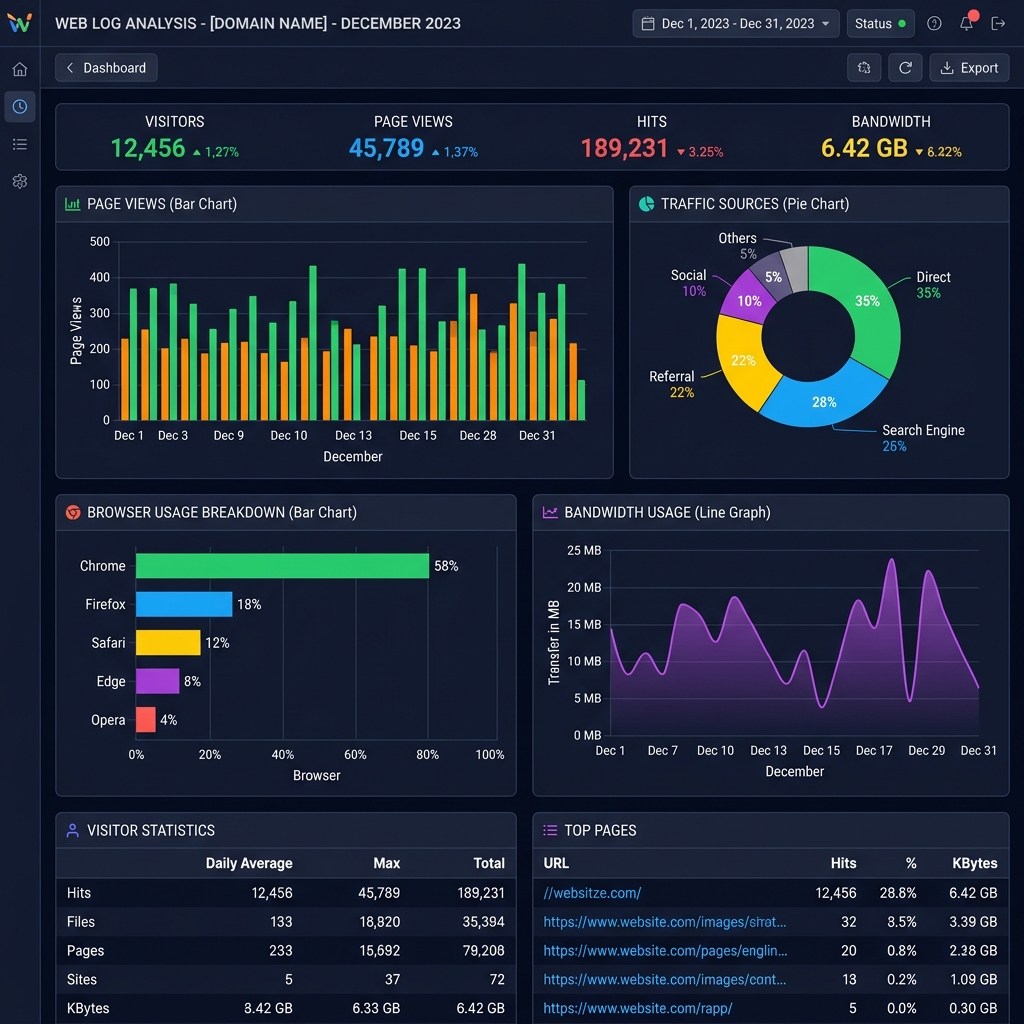Screen dimensions: 1024x1024
Task: Click the Visitor Statistics person icon
Action: pyautogui.click(x=72, y=831)
